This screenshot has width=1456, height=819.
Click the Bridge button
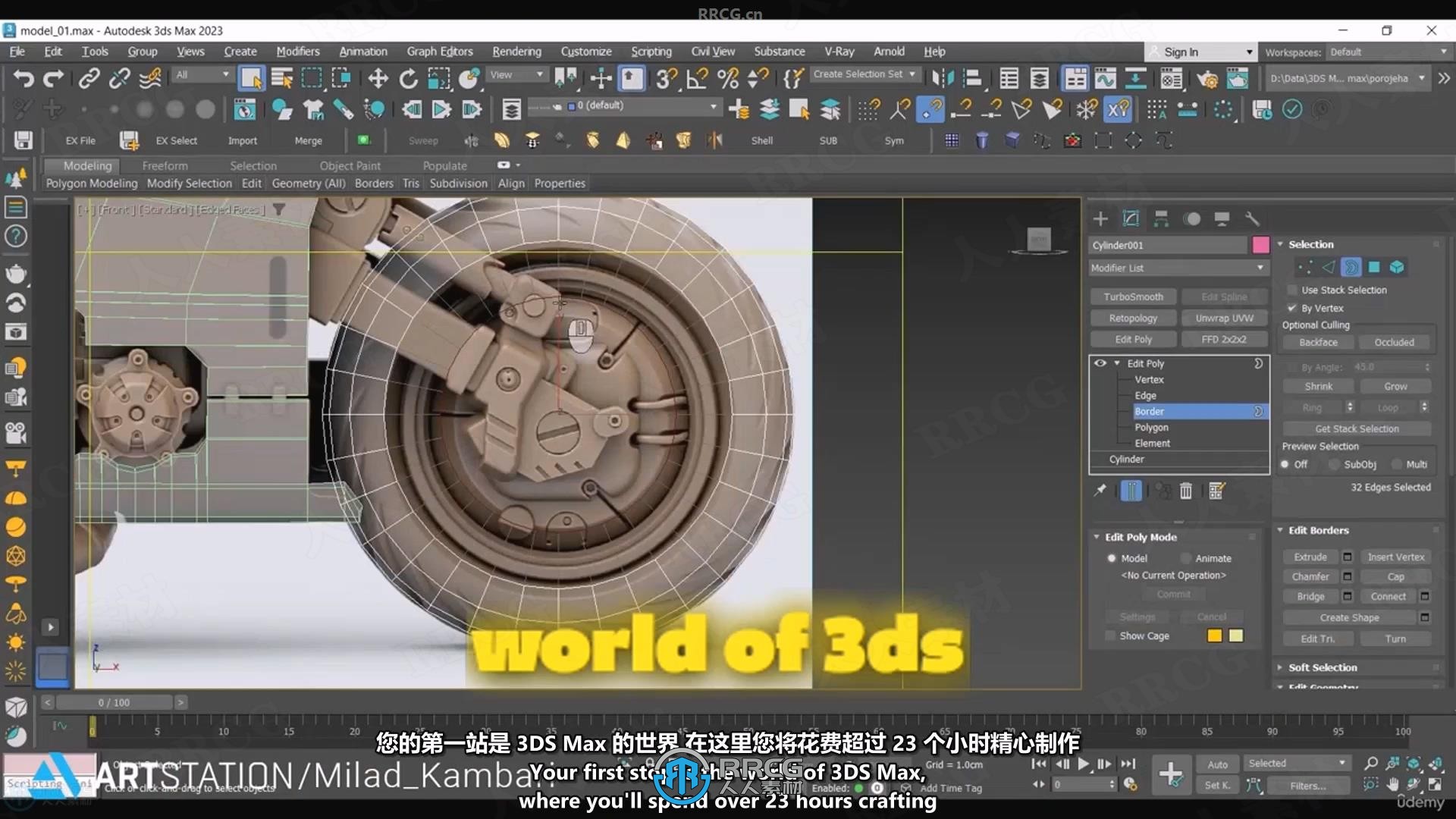click(1310, 596)
